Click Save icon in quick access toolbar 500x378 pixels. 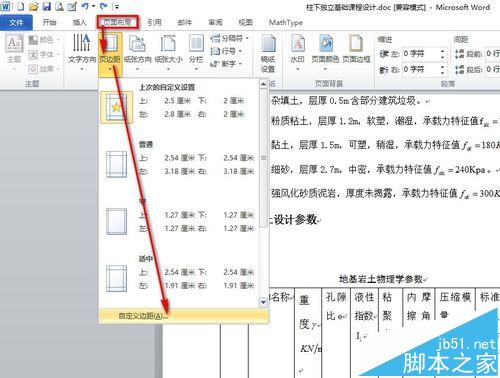pos(47,6)
